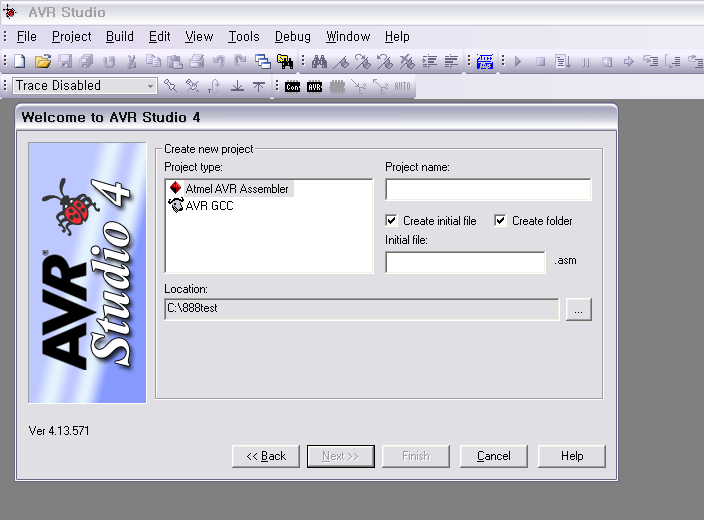The image size is (704, 520).
Task: Click the Help button in the dialog
Action: tap(572, 456)
